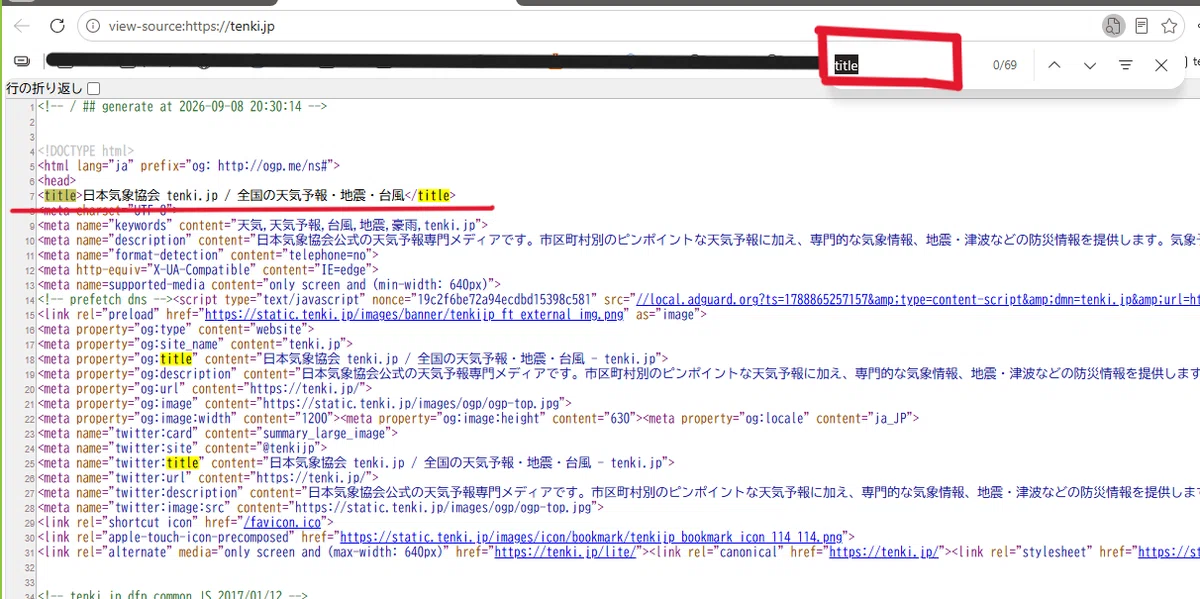The height and width of the screenshot is (599, 1200).
Task: Click the head tag on line 6
Action: tap(56, 180)
